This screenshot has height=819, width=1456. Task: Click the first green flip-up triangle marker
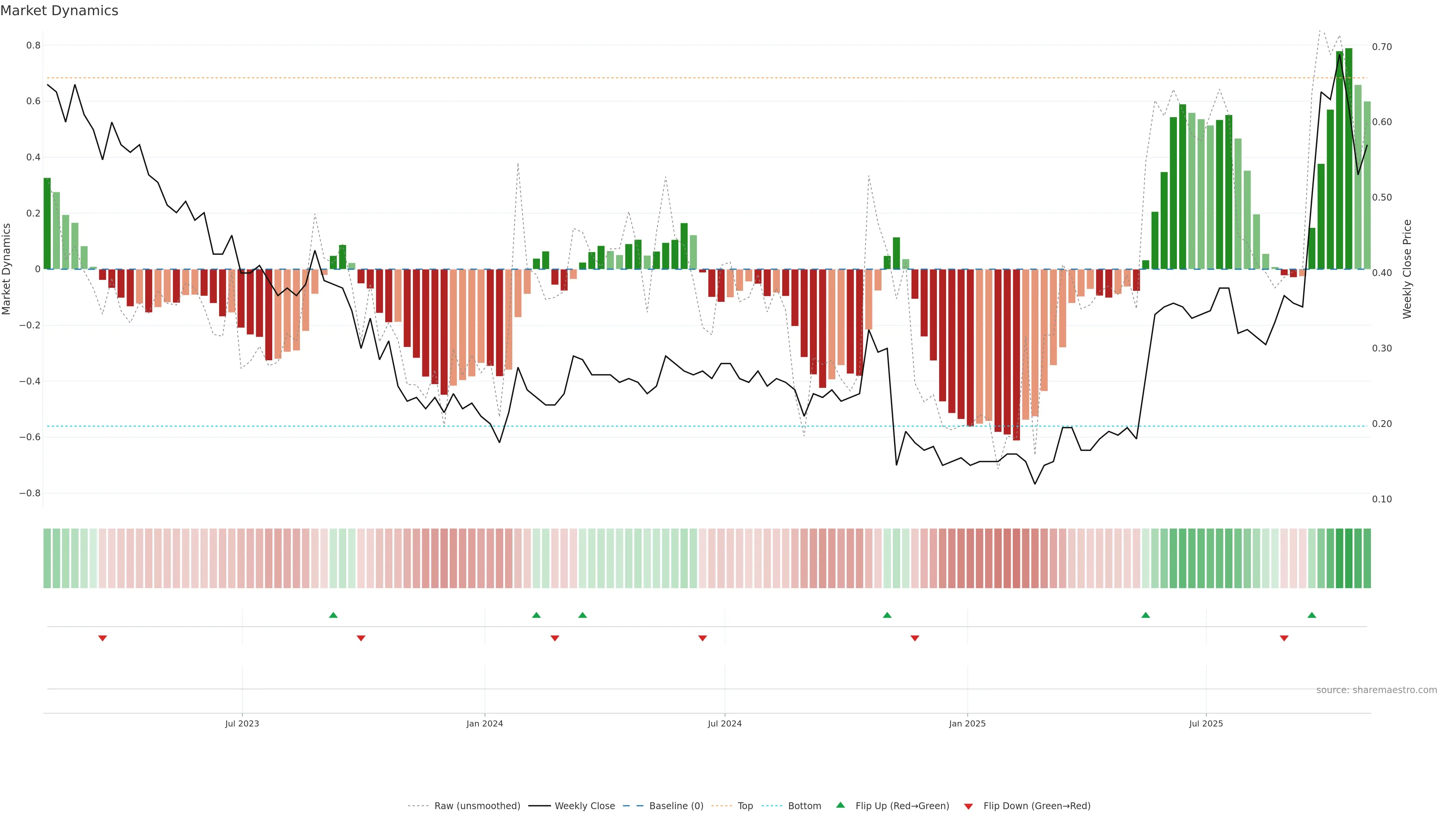[333, 615]
